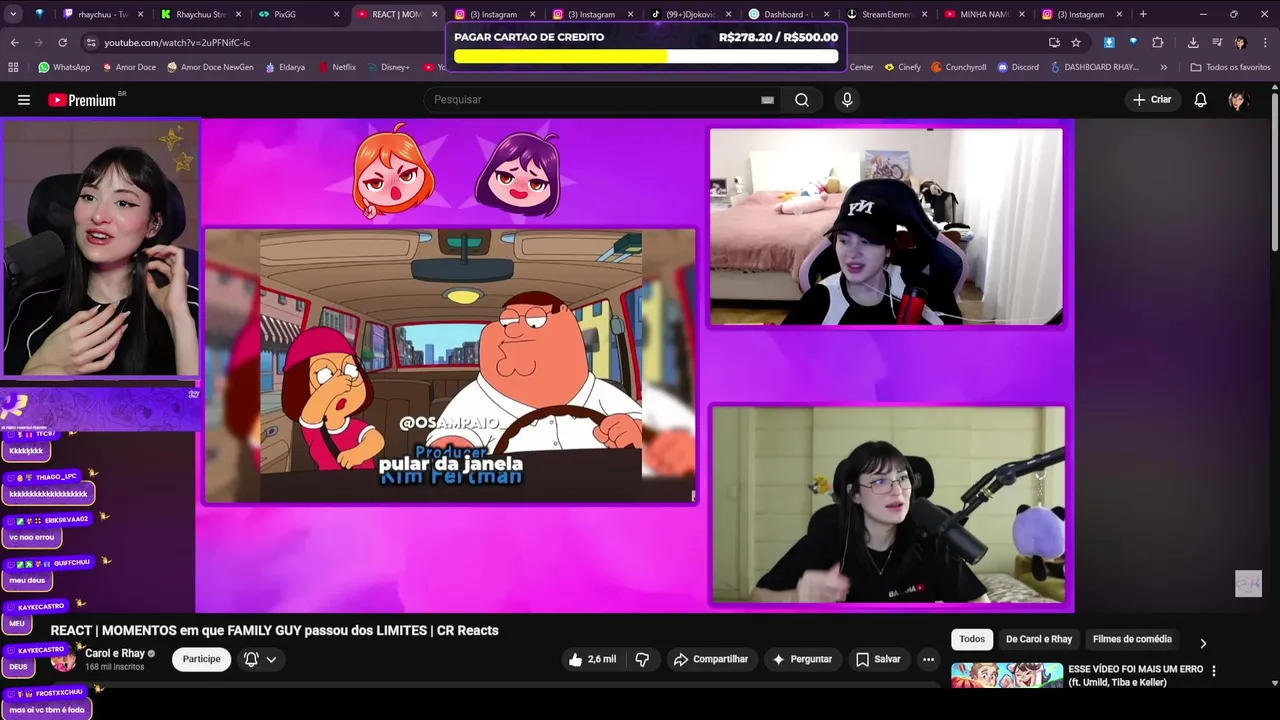The height and width of the screenshot is (720, 1280).
Task: Open more actions three-dot menu
Action: (x=928, y=659)
